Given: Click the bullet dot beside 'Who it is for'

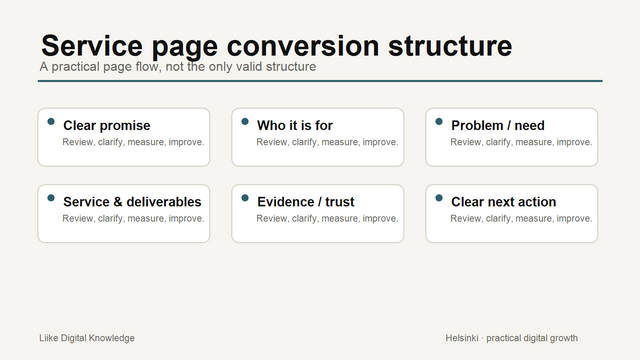Looking at the screenshot, I should pos(245,121).
